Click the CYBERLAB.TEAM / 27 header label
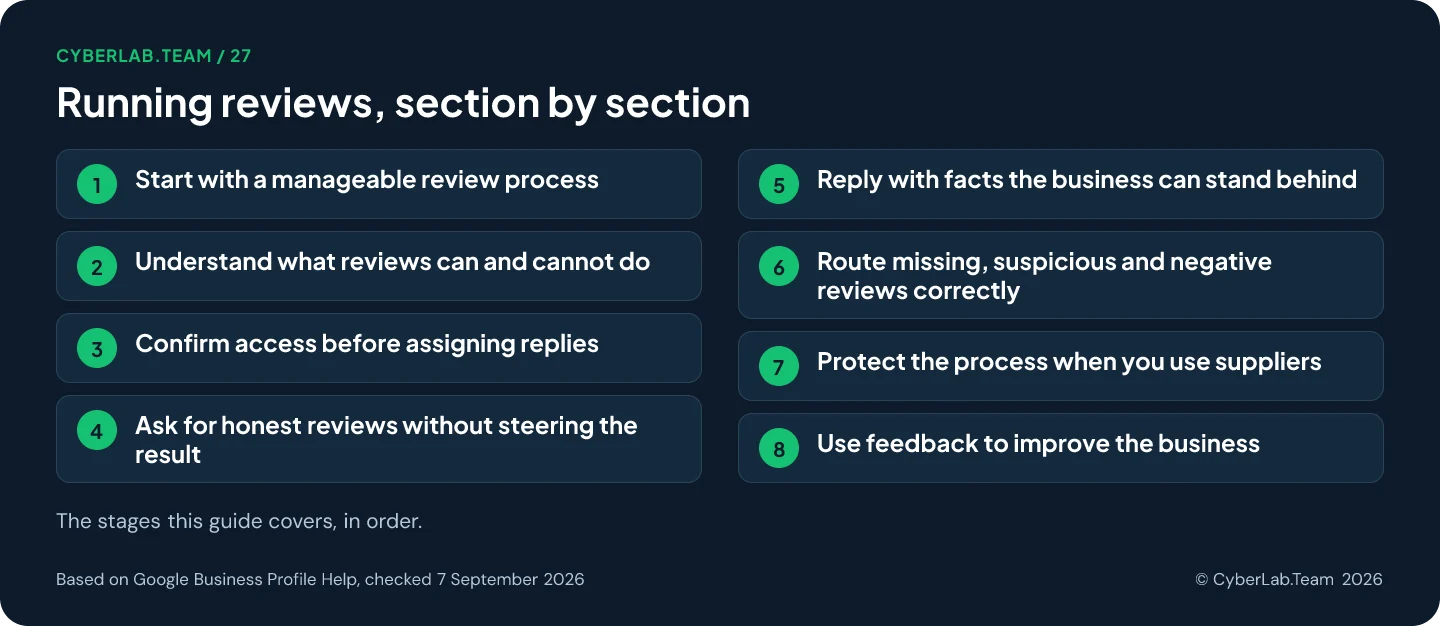Image resolution: width=1440 pixels, height=626 pixels. coord(154,56)
